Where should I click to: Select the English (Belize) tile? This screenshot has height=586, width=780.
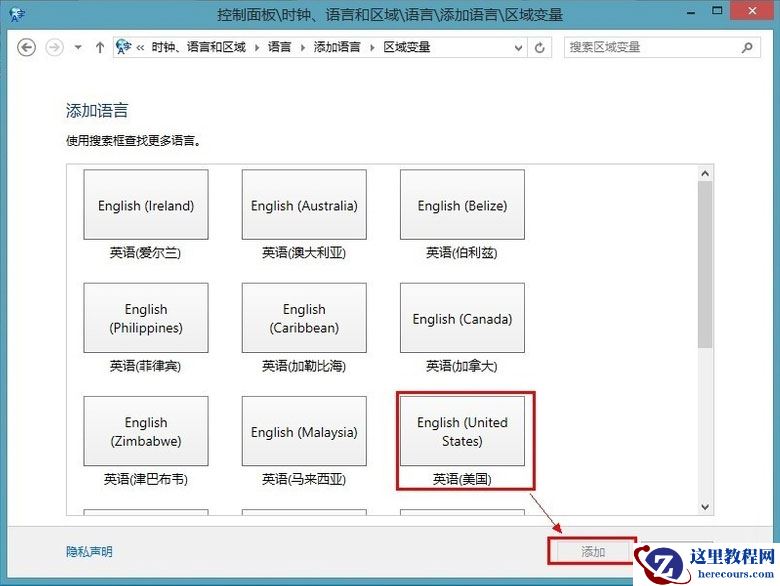[x=462, y=204]
